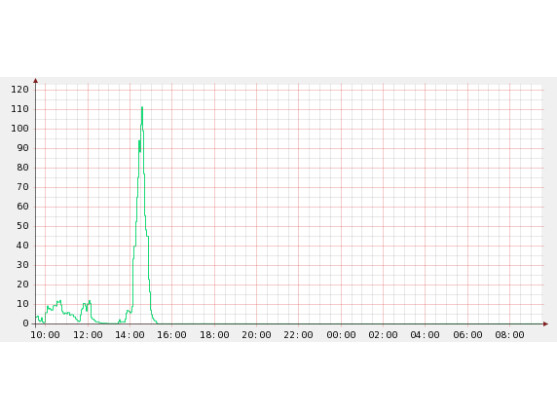Screen dimensions: 557x418
Task: Click the 14:00 time axis label
Action: [130, 335]
